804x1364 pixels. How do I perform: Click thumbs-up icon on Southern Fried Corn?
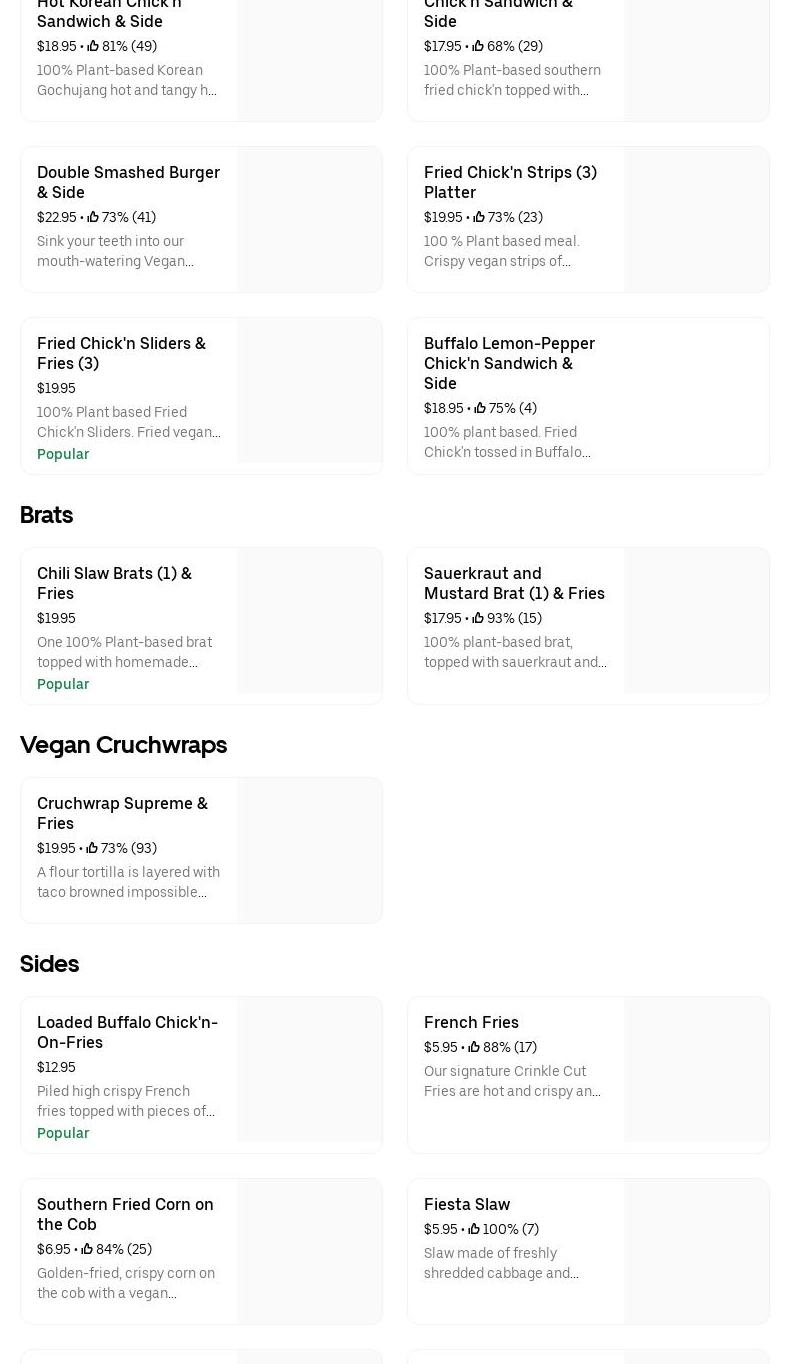[x=87, y=1249]
